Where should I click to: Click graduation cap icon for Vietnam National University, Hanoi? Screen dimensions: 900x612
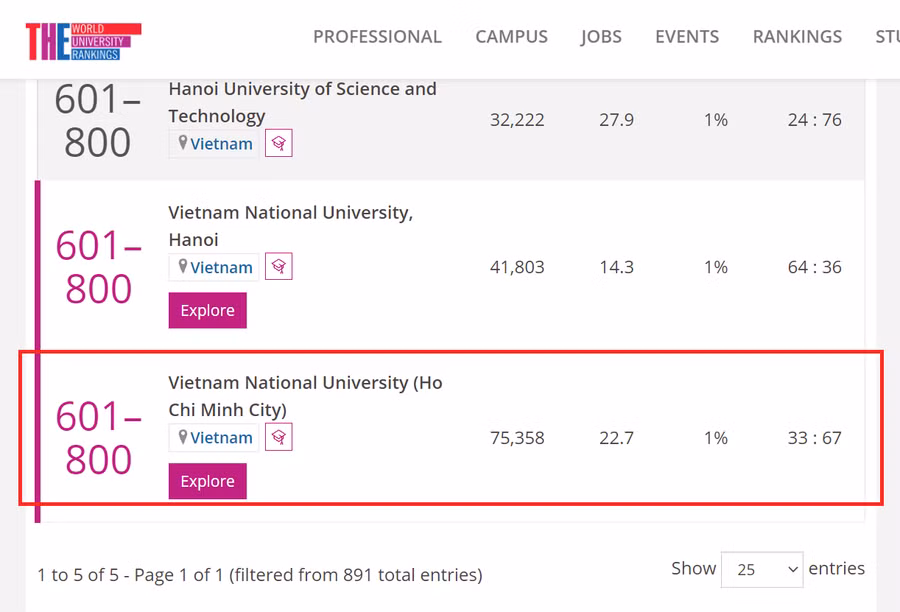278,266
